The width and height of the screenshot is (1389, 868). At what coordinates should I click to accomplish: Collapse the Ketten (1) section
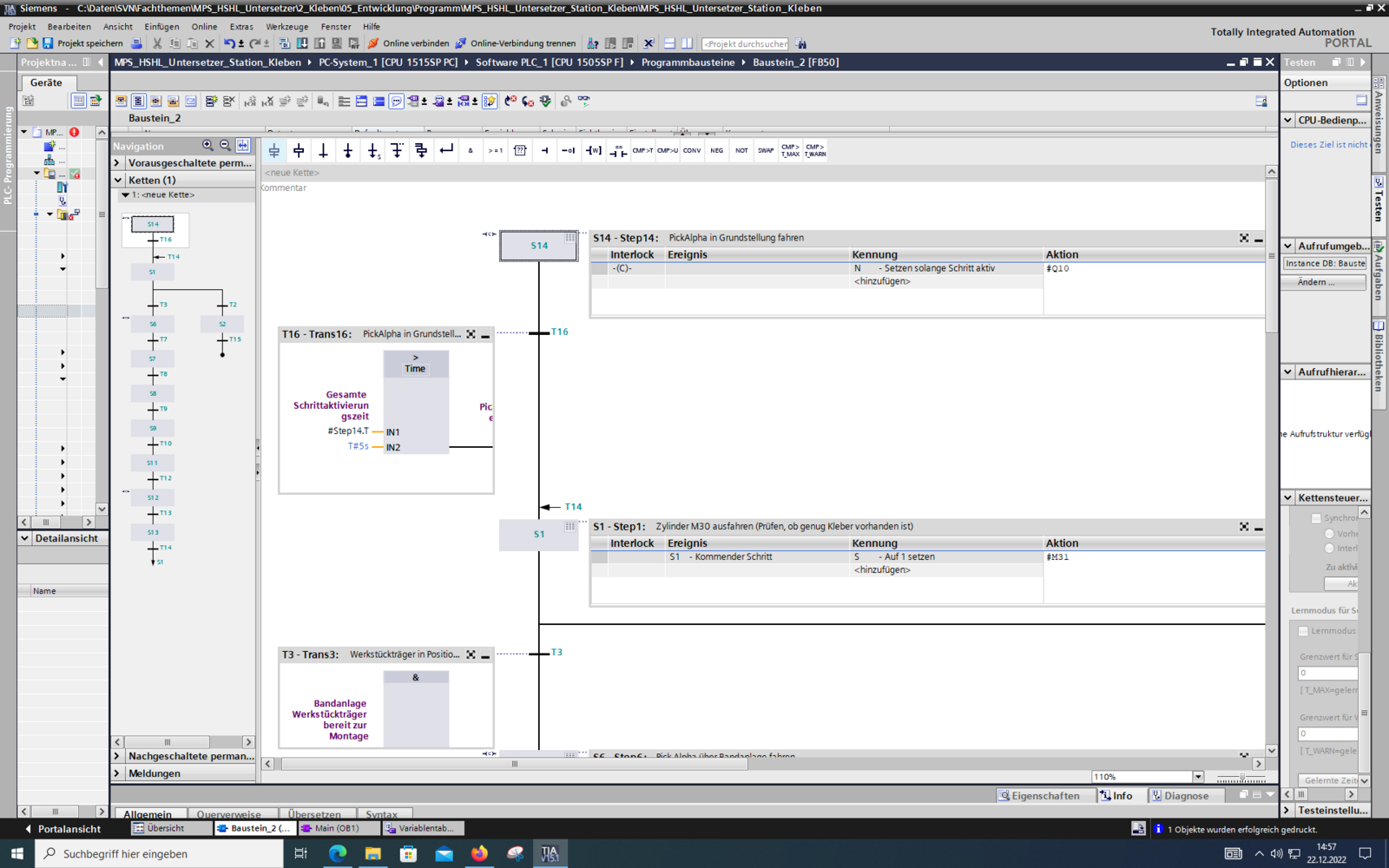[118, 181]
